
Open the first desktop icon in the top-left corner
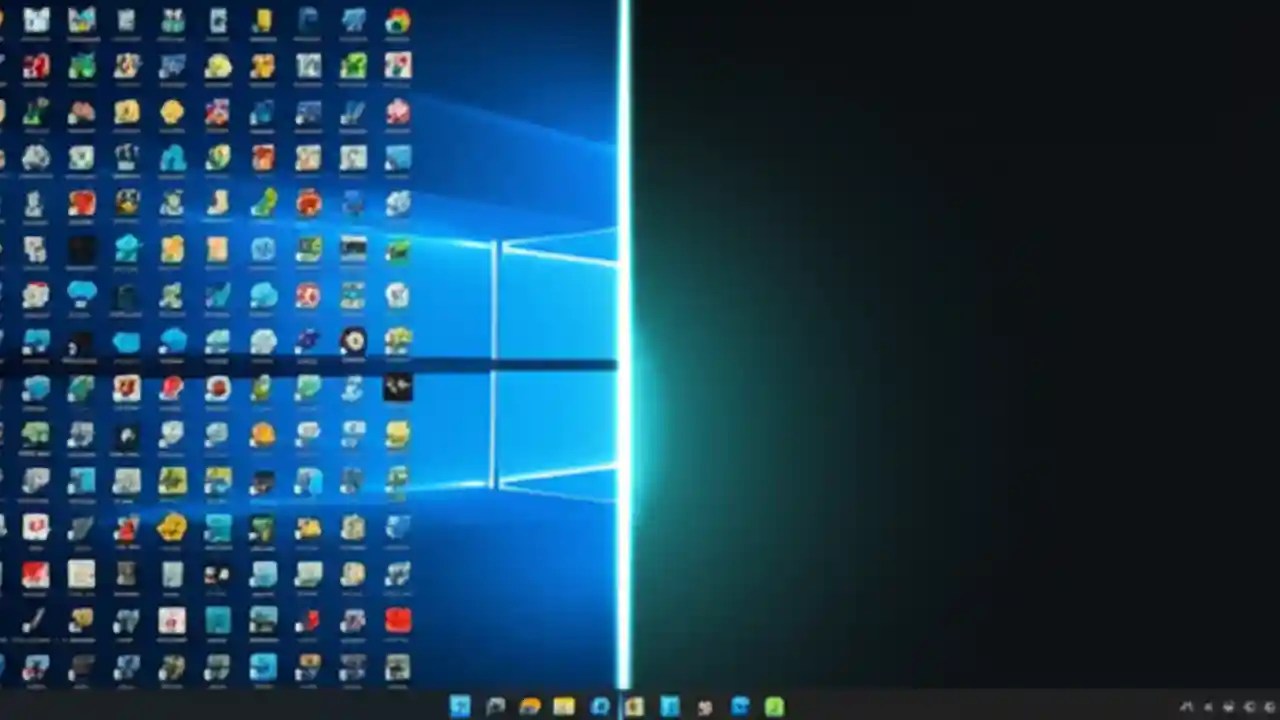pyautogui.click(x=36, y=18)
